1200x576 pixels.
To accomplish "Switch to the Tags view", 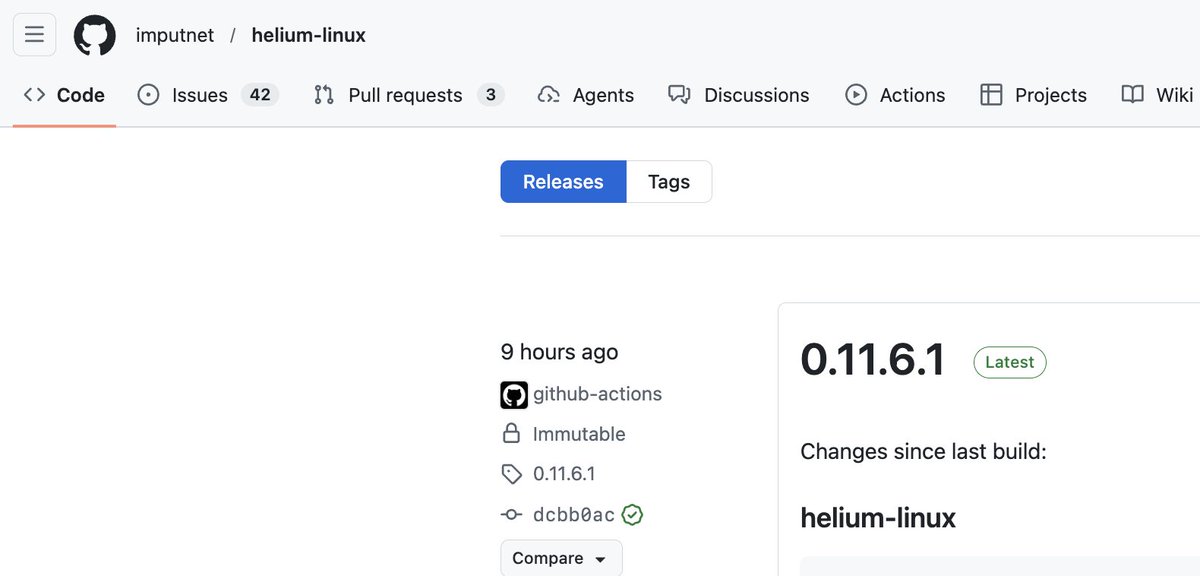I will tap(669, 182).
